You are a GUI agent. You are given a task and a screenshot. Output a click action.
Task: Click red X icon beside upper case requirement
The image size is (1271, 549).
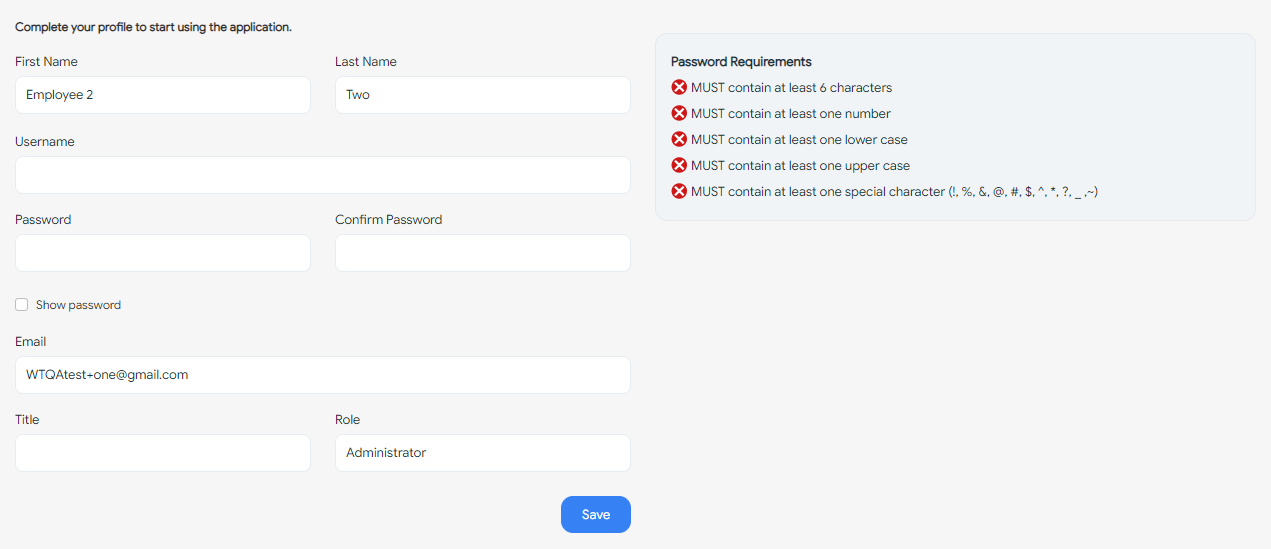pos(679,166)
